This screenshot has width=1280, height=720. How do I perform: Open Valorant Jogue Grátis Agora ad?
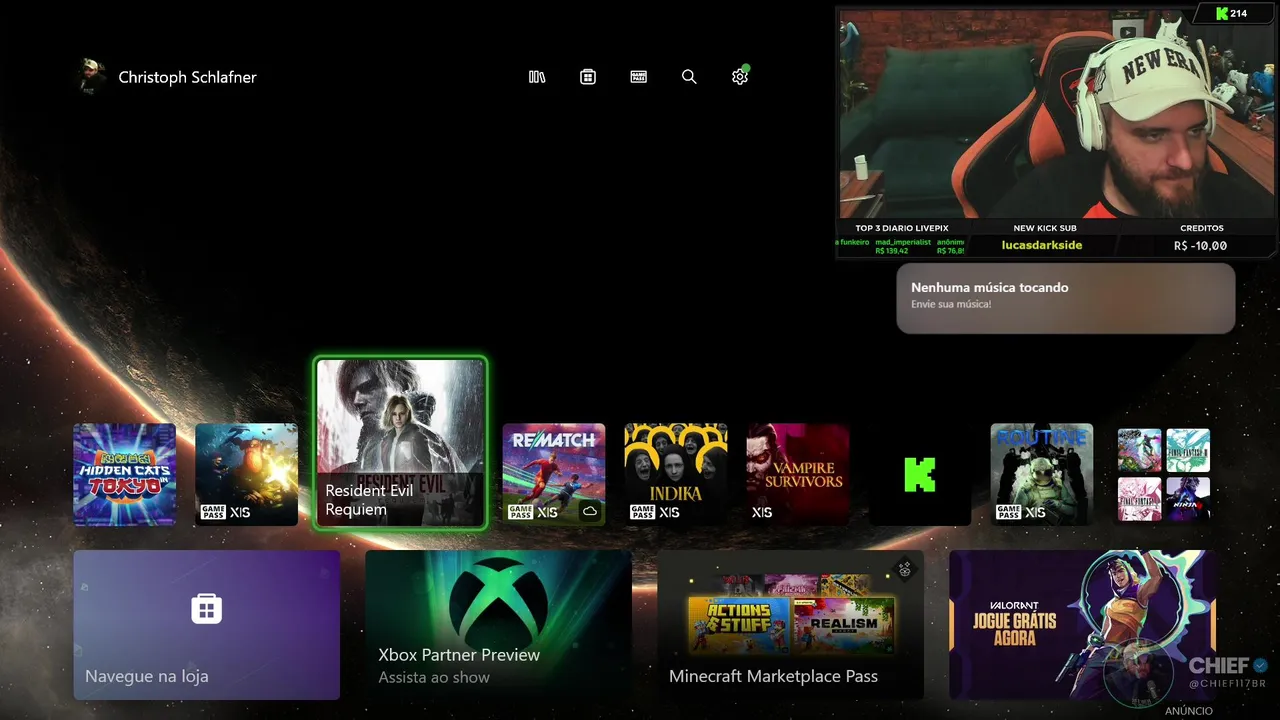[x=1082, y=625]
